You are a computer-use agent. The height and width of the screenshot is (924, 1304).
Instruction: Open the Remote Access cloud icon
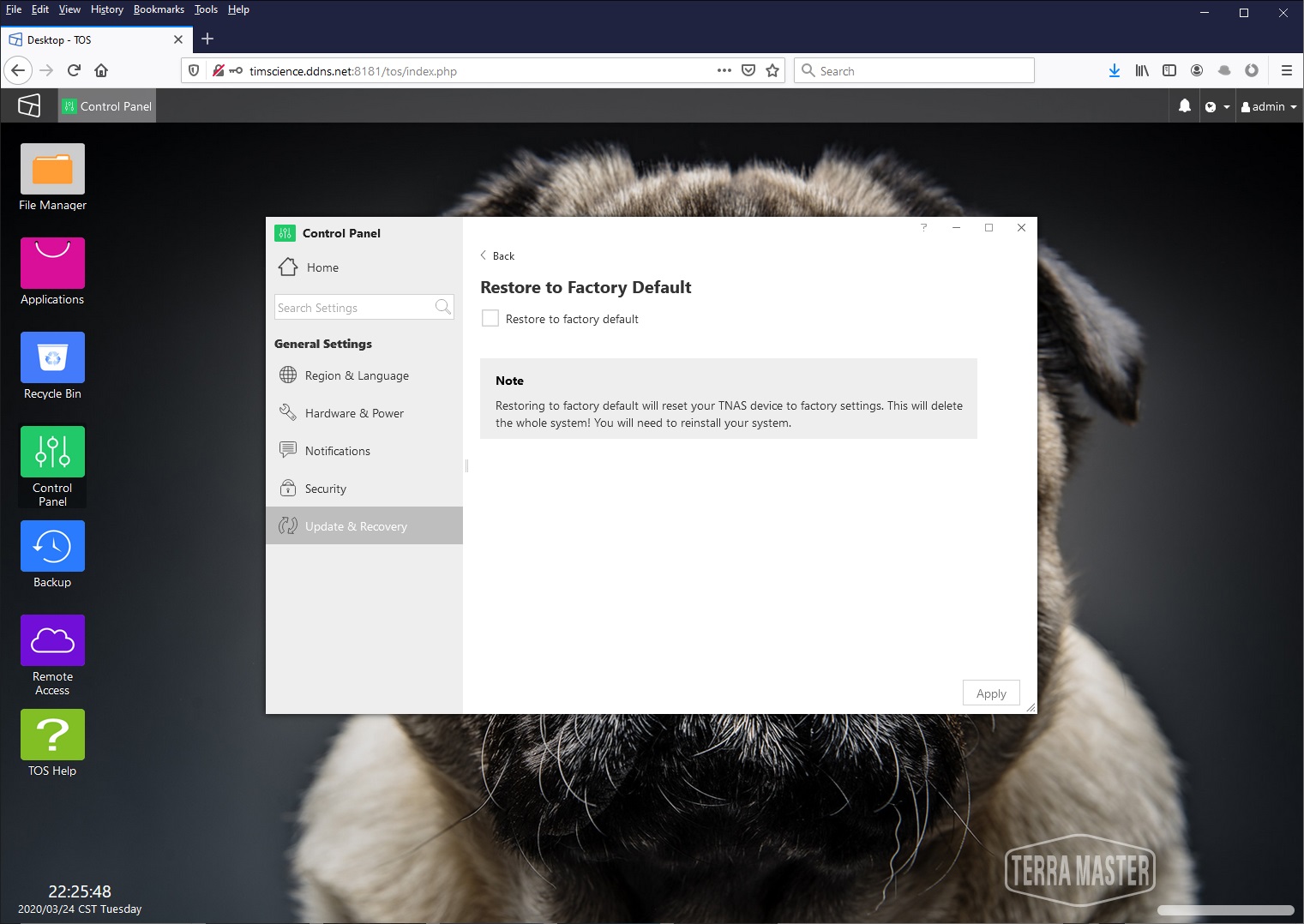click(x=52, y=640)
